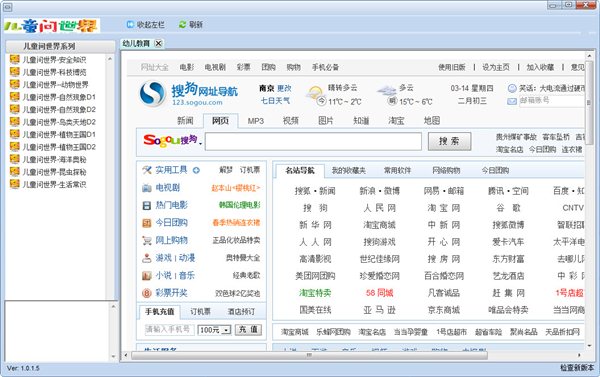Click the sunny-to-cloudy weather icon
Image resolution: width=600 pixels, height=377 pixels.
[315, 92]
